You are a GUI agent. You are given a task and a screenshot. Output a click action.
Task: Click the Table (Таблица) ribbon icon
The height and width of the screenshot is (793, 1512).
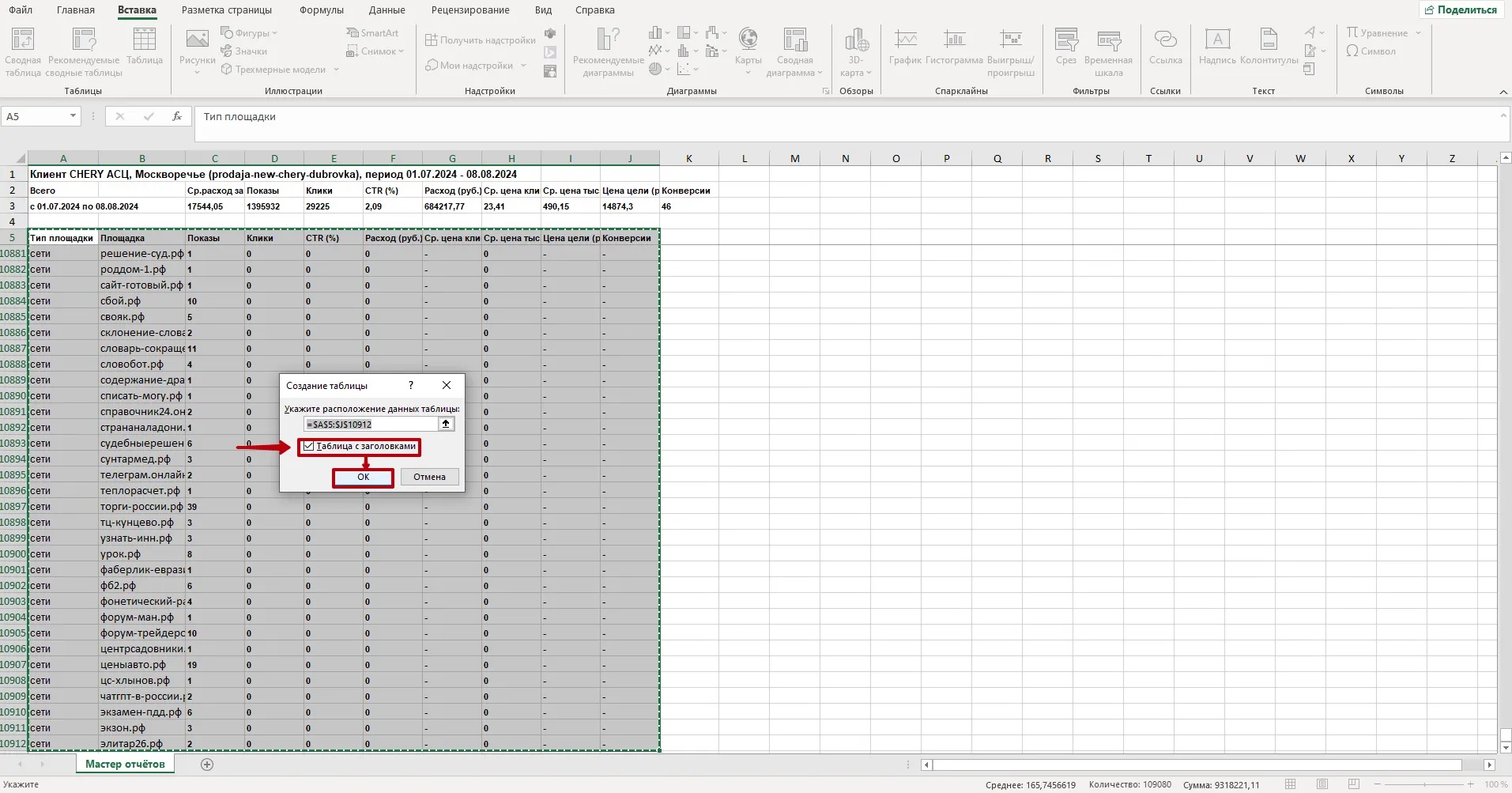click(145, 47)
